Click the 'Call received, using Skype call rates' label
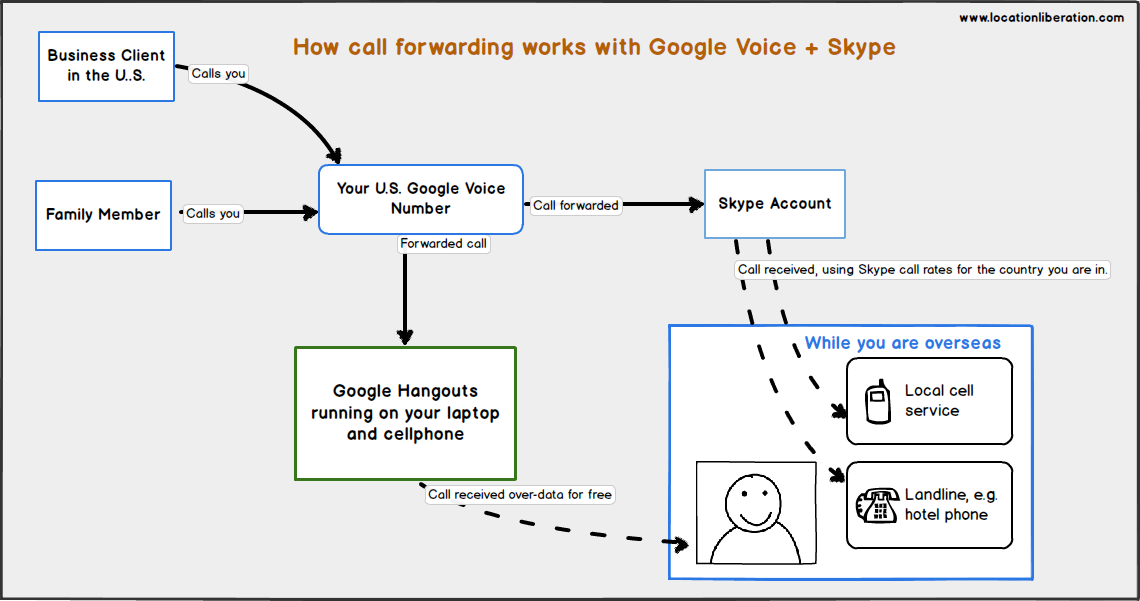 [x=923, y=270]
